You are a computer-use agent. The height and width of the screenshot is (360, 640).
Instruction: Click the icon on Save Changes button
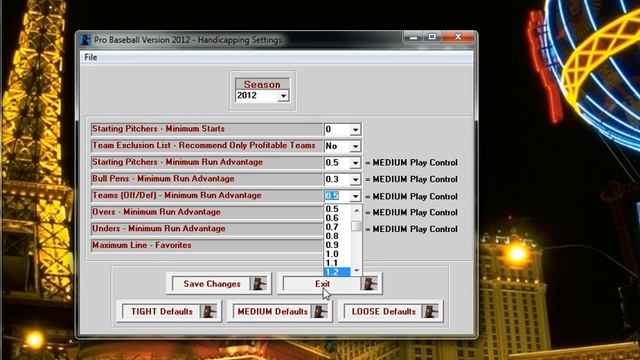pyautogui.click(x=258, y=284)
